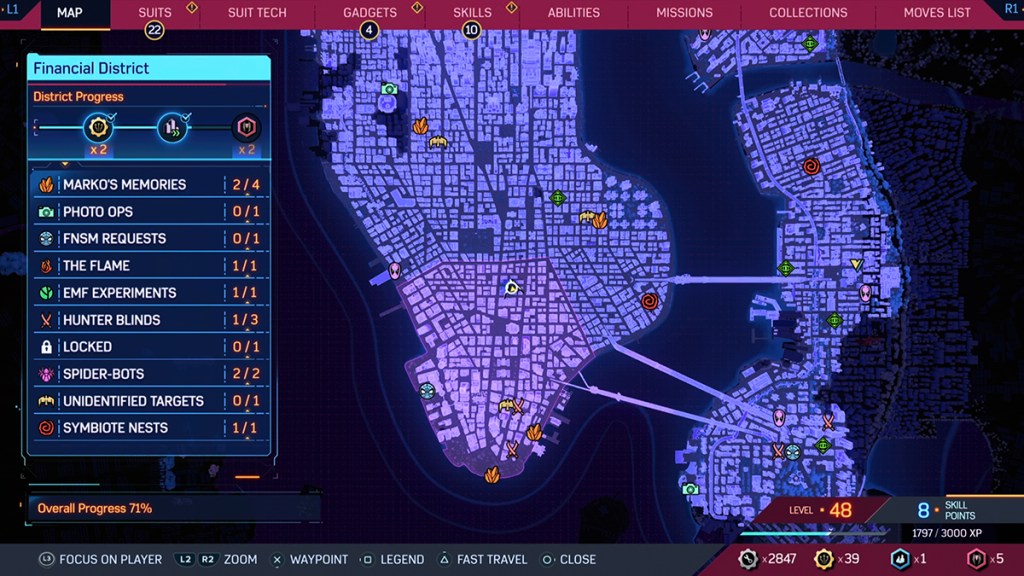Image resolution: width=1024 pixels, height=576 pixels.
Task: Open the Moves List tab
Action: click(936, 12)
